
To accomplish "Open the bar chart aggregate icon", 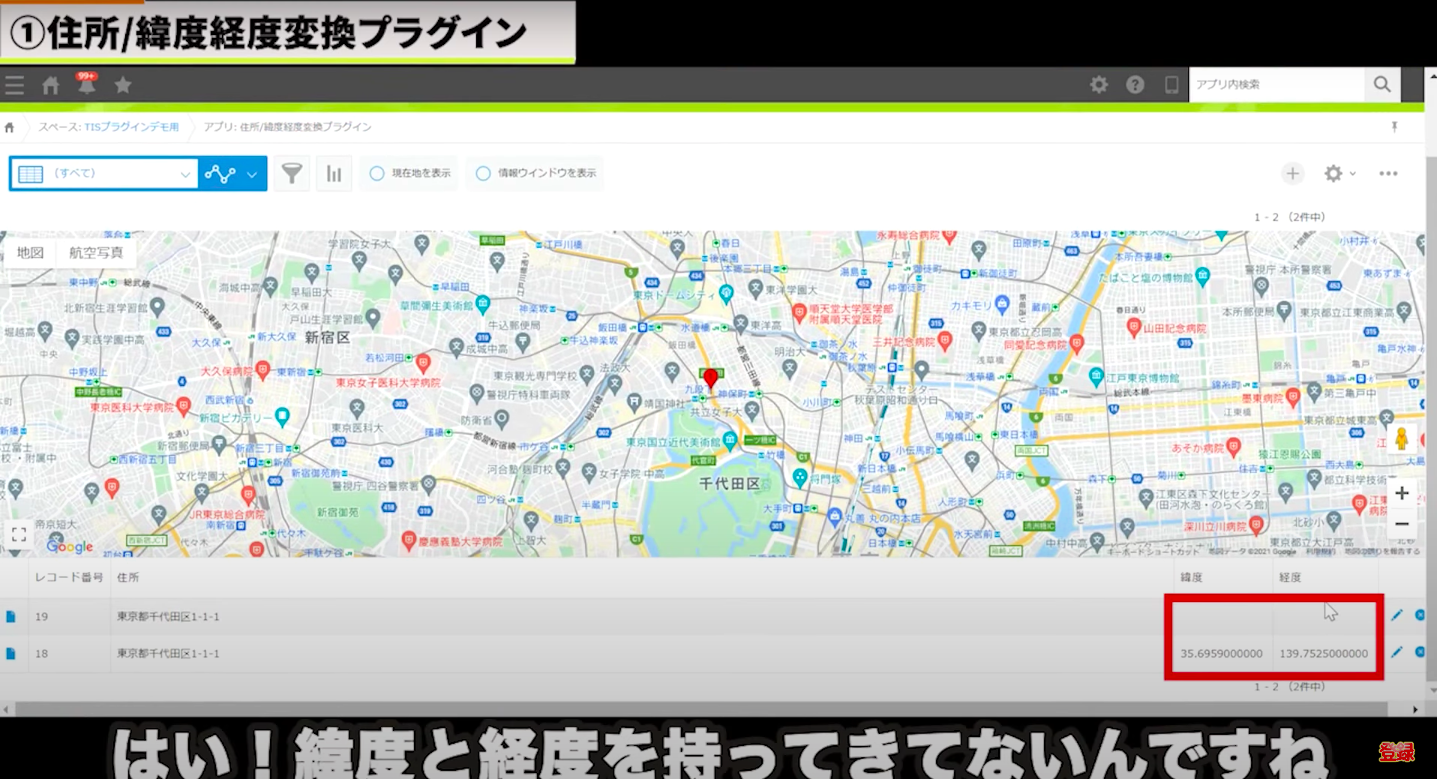I will coord(334,174).
